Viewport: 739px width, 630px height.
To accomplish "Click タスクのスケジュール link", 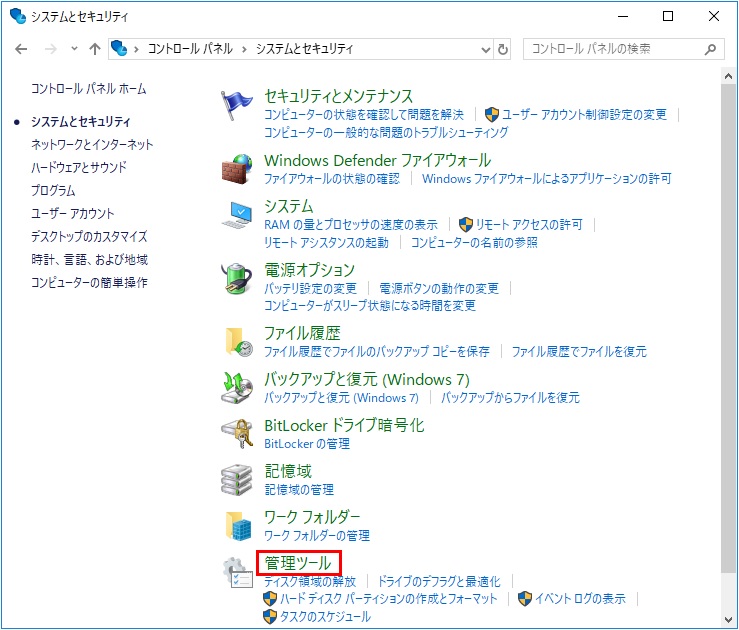I will click(x=325, y=617).
